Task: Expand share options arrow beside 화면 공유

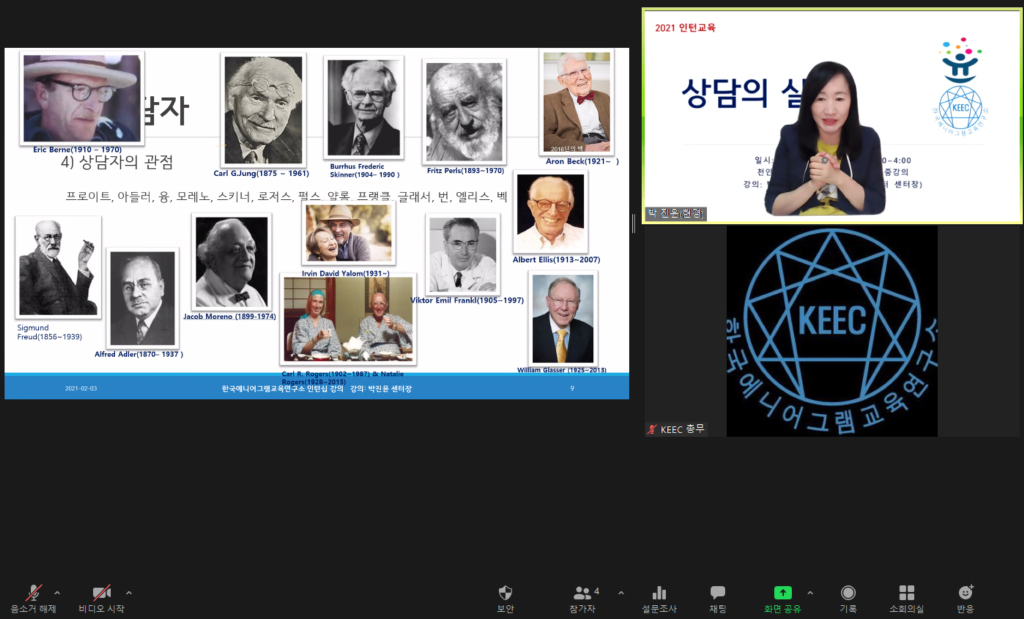Action: tap(810, 593)
